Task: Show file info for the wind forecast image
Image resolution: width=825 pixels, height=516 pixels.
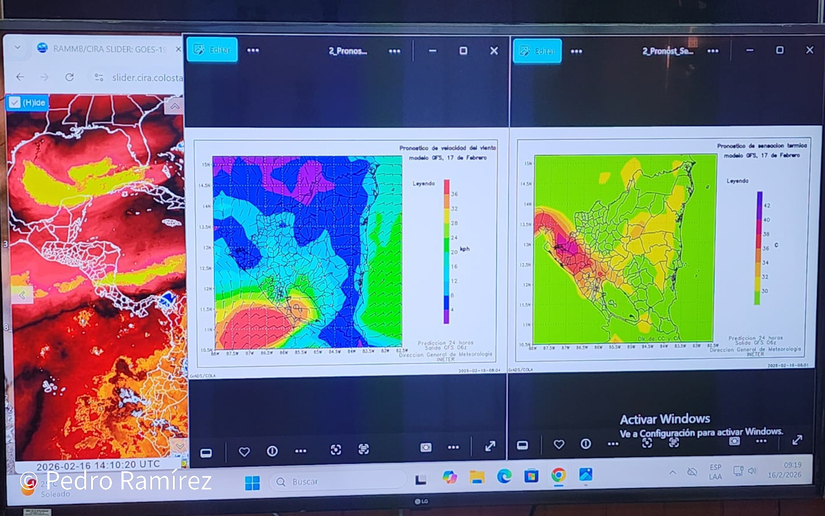Action: click(272, 451)
